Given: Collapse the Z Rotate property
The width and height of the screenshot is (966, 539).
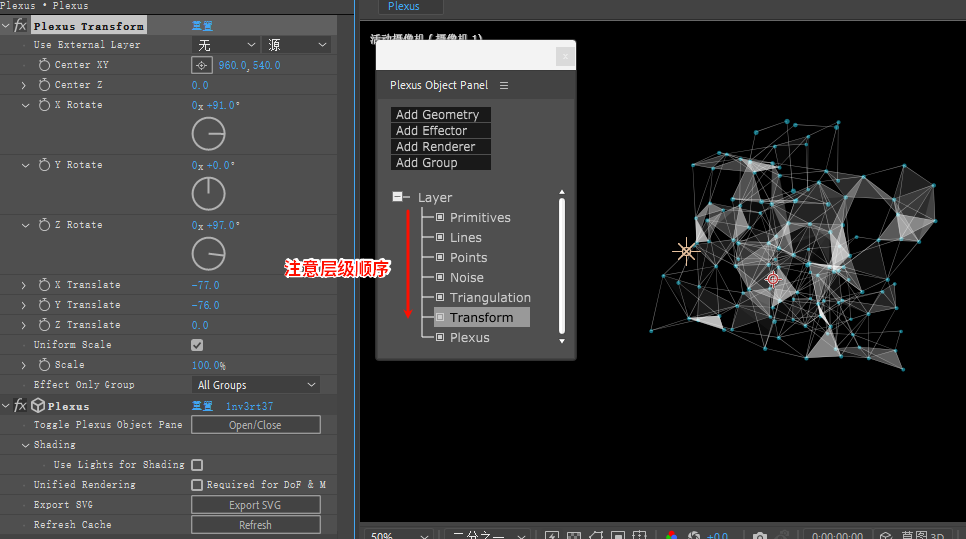Looking at the screenshot, I should point(25,225).
